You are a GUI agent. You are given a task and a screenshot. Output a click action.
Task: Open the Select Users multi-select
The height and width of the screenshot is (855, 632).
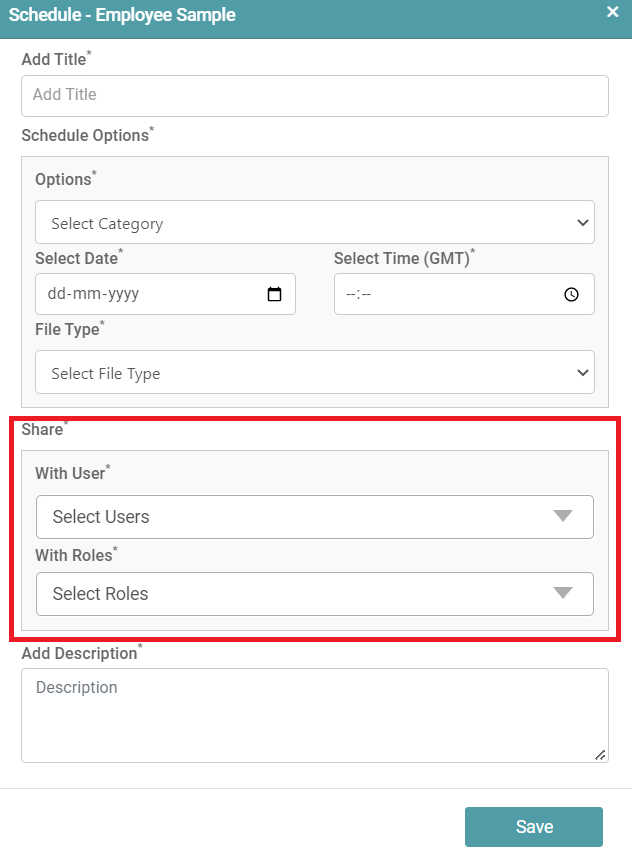pyautogui.click(x=300, y=517)
